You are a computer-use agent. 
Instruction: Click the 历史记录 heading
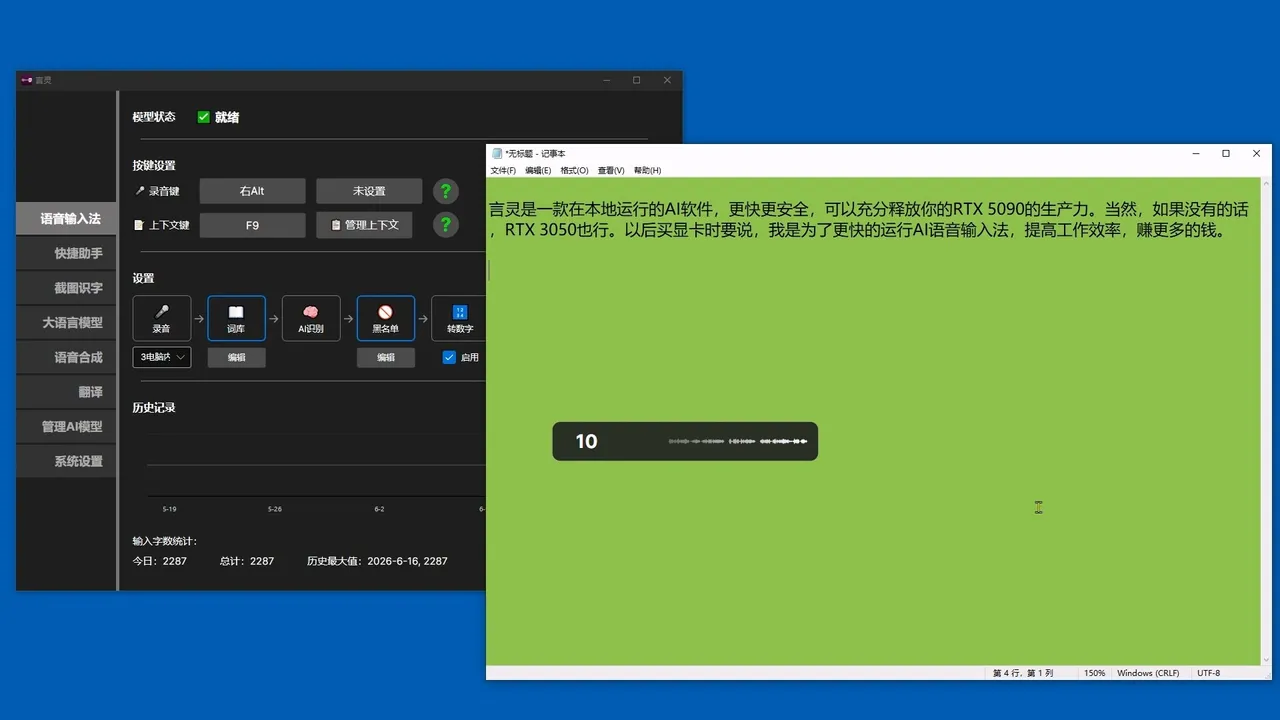click(154, 408)
